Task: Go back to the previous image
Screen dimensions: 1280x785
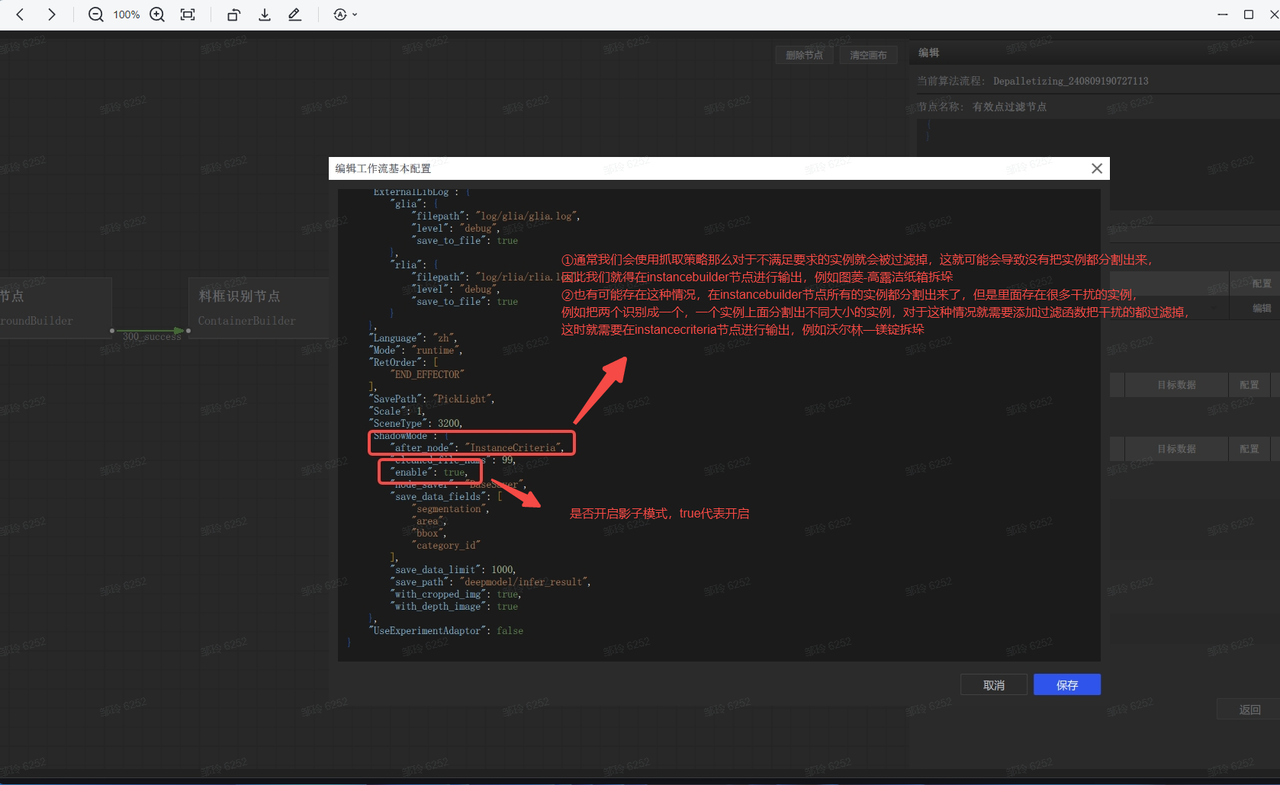Action: pyautogui.click(x=21, y=15)
